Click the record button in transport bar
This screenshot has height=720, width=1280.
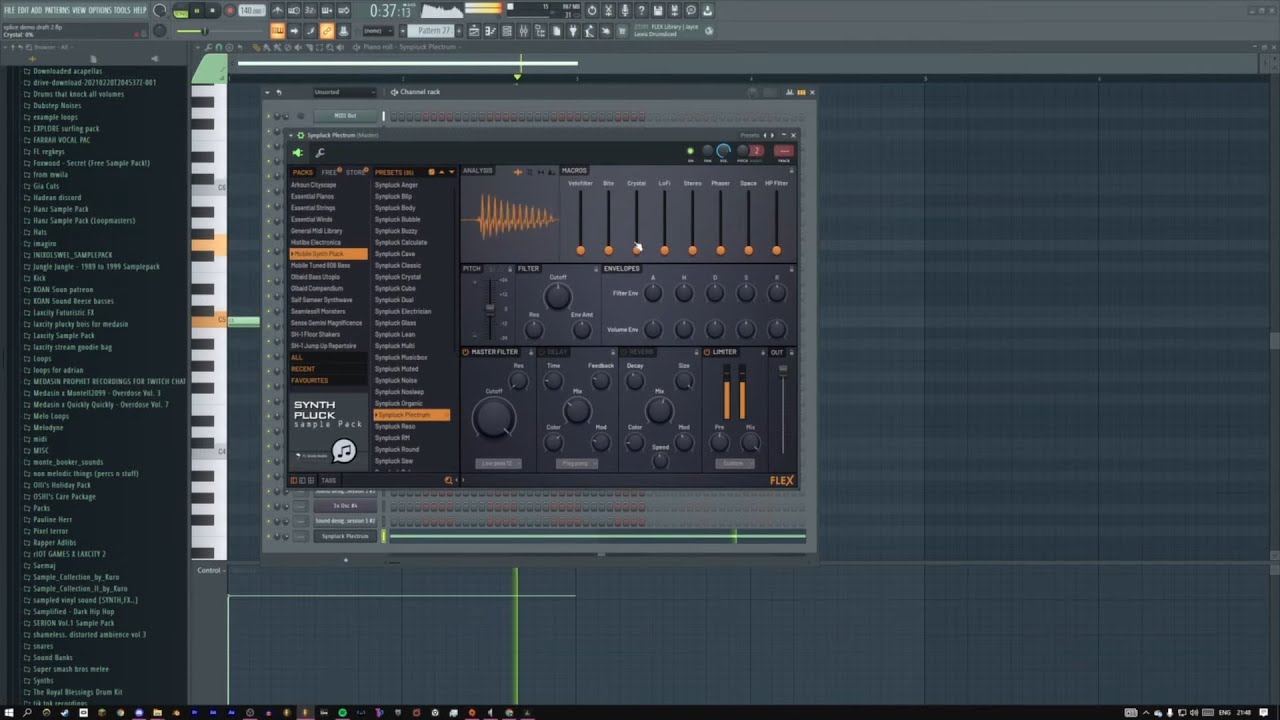pos(229,11)
